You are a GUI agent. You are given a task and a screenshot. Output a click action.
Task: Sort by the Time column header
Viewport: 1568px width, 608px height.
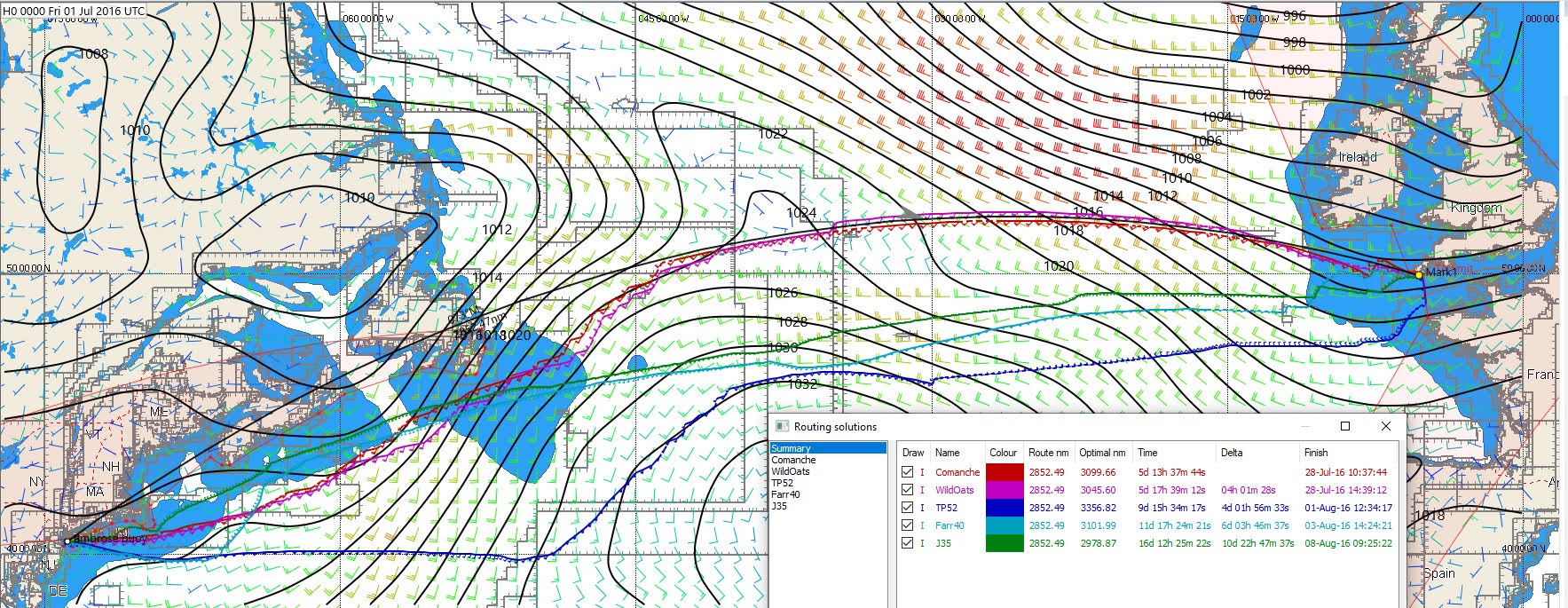click(1147, 453)
